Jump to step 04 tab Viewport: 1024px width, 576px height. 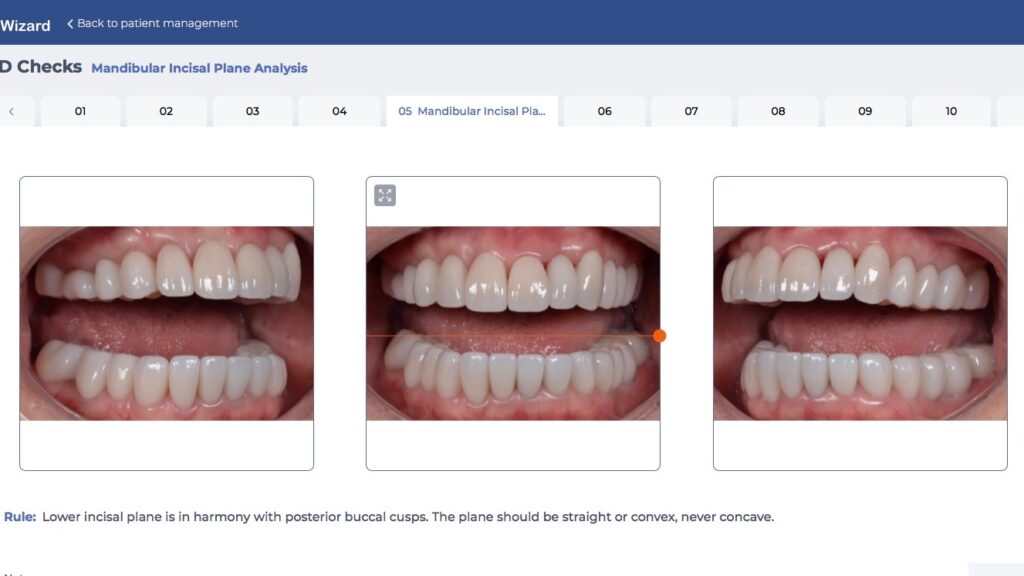[x=339, y=111]
